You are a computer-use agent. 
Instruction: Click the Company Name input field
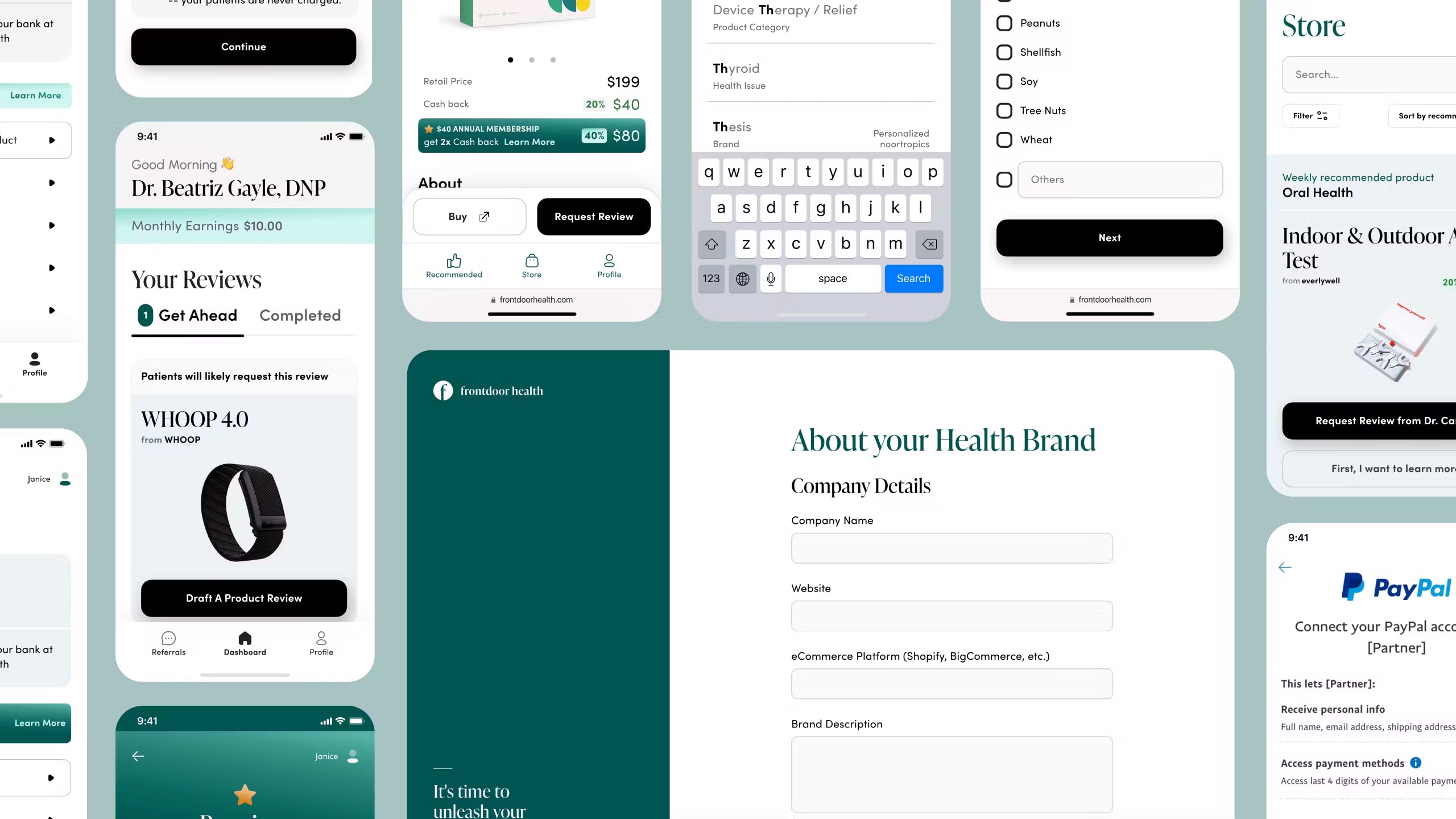(952, 548)
